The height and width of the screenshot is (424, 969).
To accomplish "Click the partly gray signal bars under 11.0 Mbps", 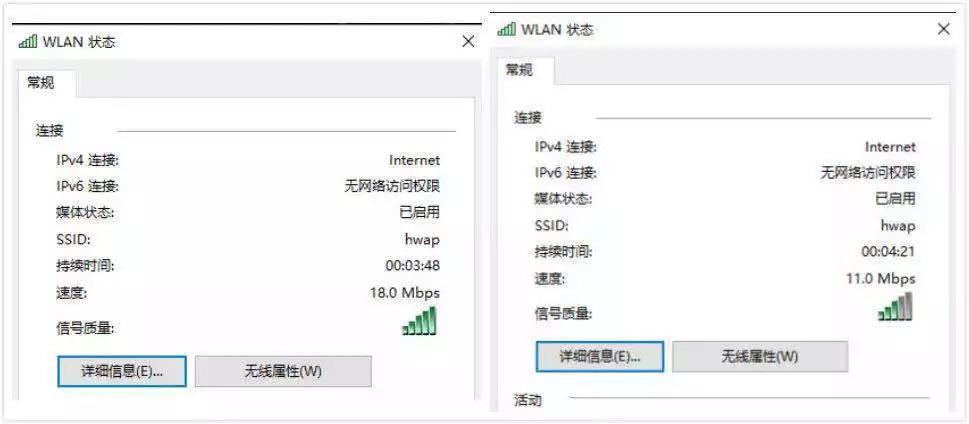I will [895, 307].
